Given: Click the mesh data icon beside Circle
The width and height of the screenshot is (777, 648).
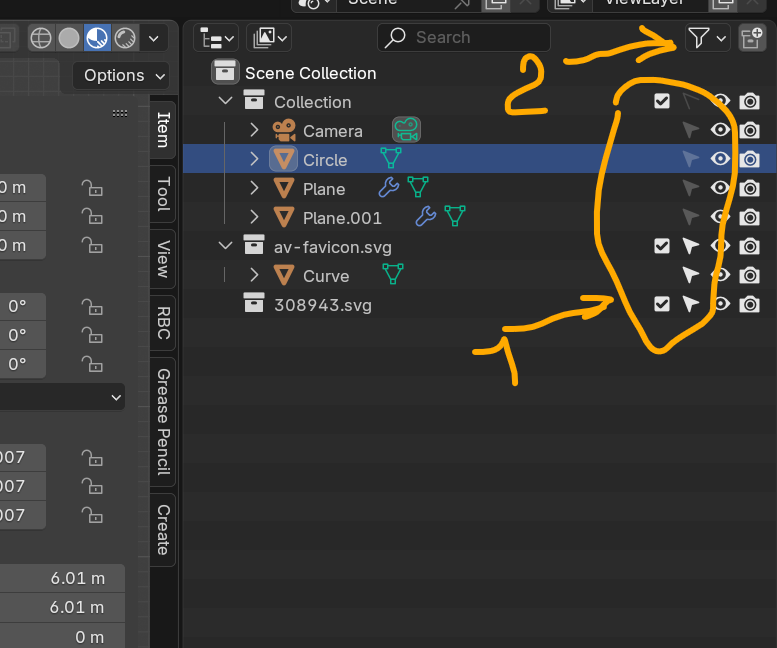Looking at the screenshot, I should pos(391,159).
